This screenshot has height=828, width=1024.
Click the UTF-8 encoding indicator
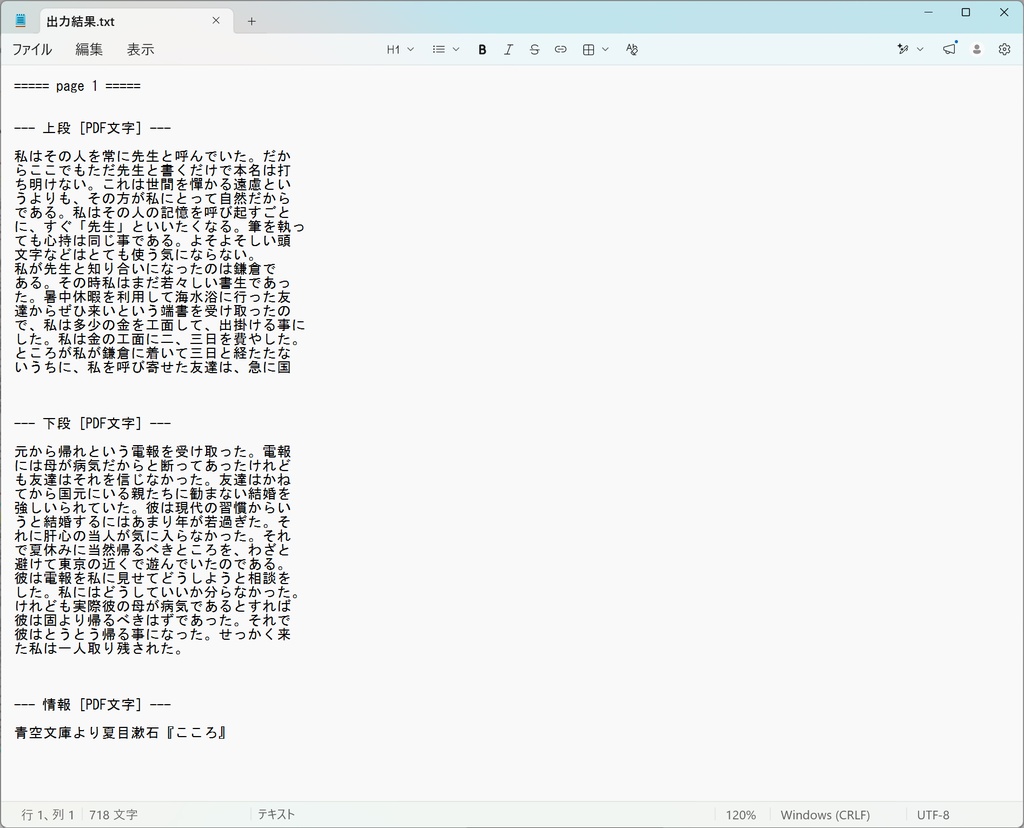933,815
